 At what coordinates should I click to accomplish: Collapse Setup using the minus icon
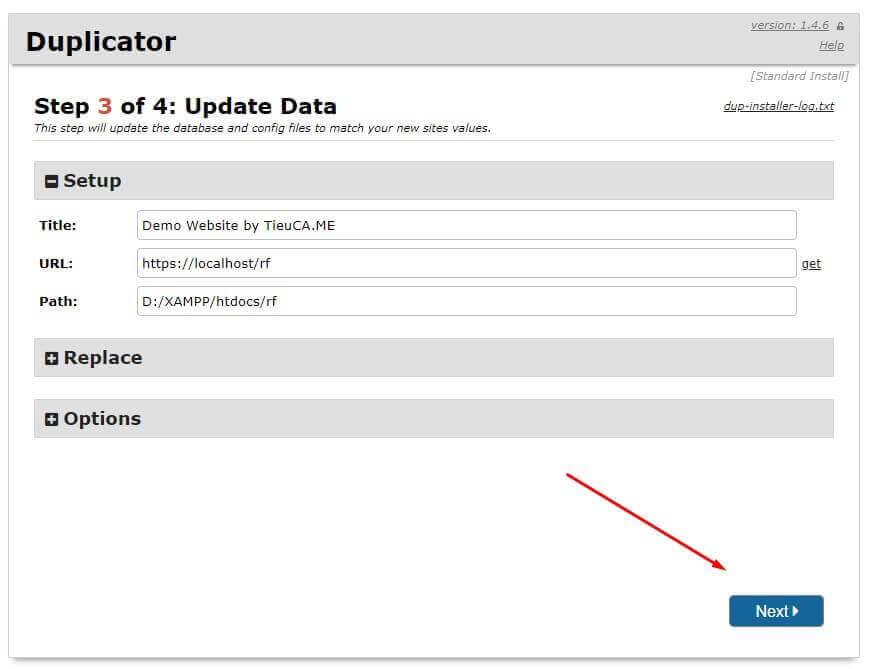(x=51, y=181)
